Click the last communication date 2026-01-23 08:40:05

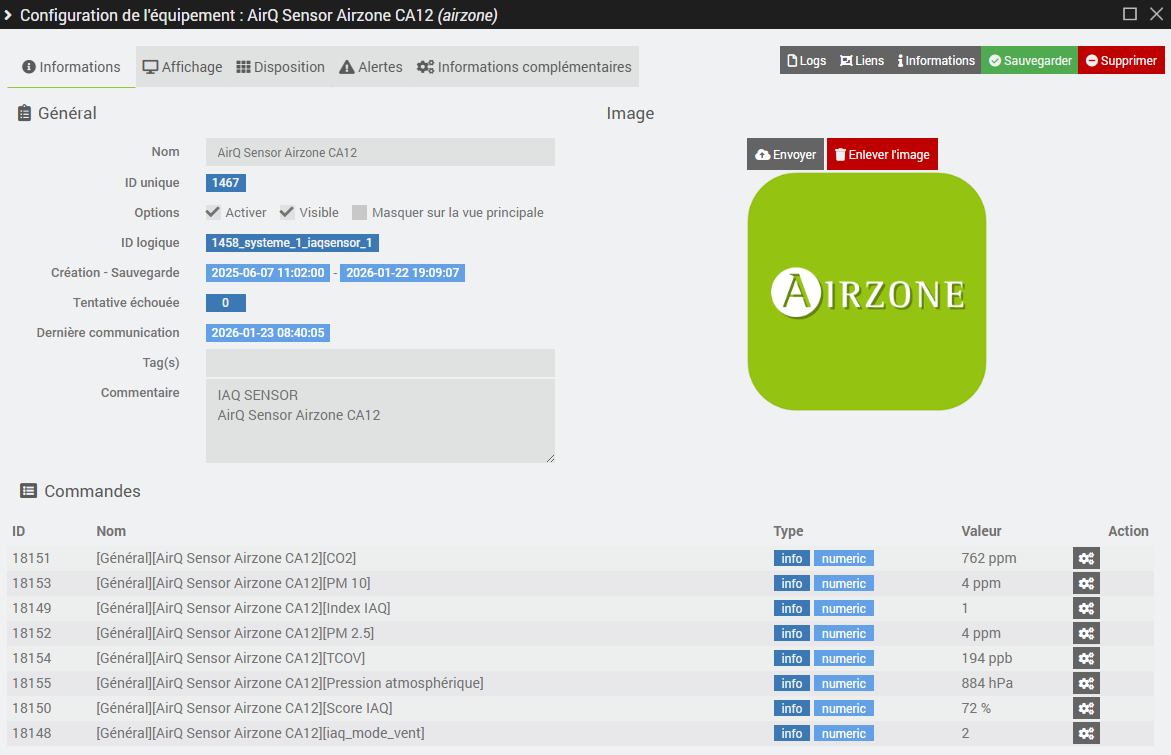(x=267, y=333)
